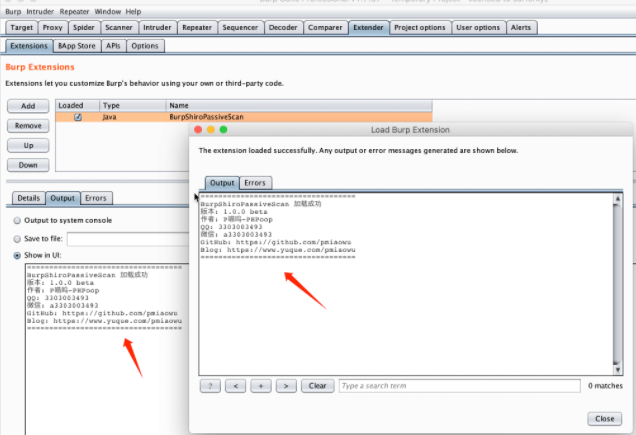Select Save to file option
The image size is (636, 435).
click(17, 239)
